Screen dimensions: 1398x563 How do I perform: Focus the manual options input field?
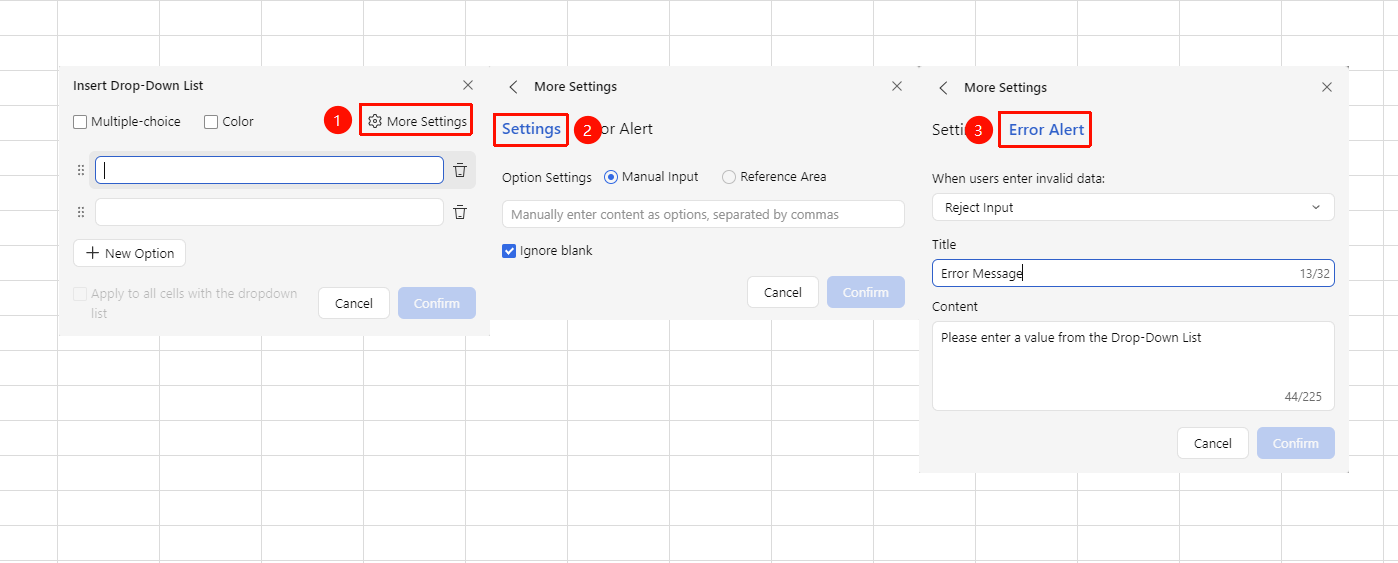[x=703, y=214]
